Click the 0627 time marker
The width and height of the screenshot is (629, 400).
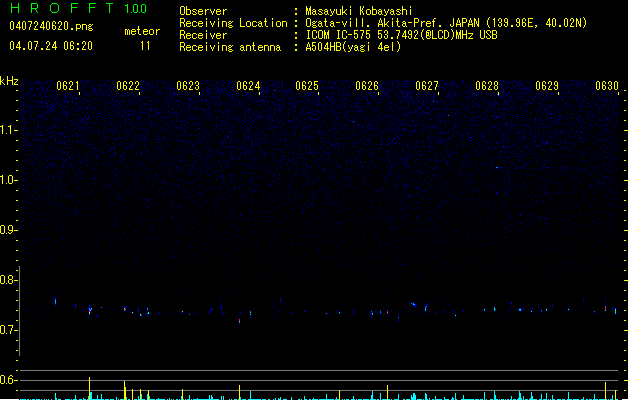[x=427, y=86]
